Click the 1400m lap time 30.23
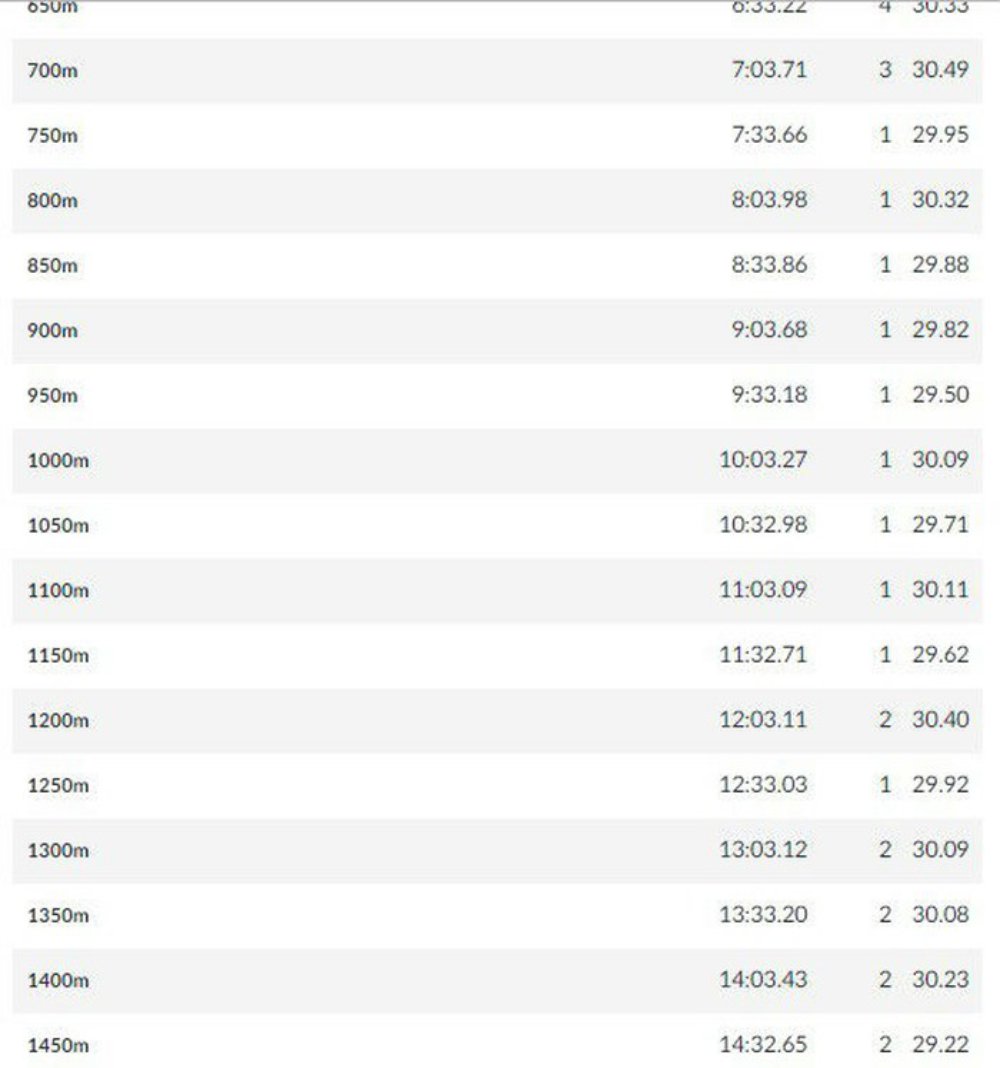The height and width of the screenshot is (1068, 1000). tap(940, 979)
